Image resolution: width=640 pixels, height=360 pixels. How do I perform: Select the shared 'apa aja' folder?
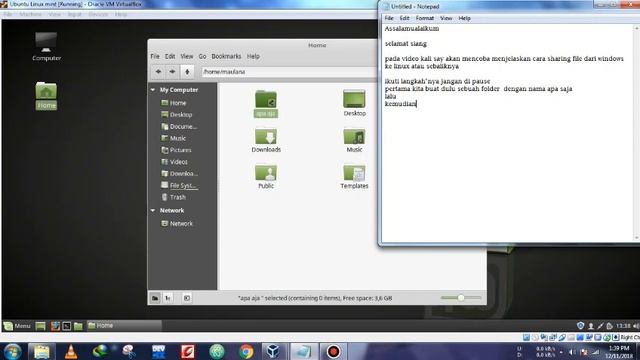click(x=266, y=104)
